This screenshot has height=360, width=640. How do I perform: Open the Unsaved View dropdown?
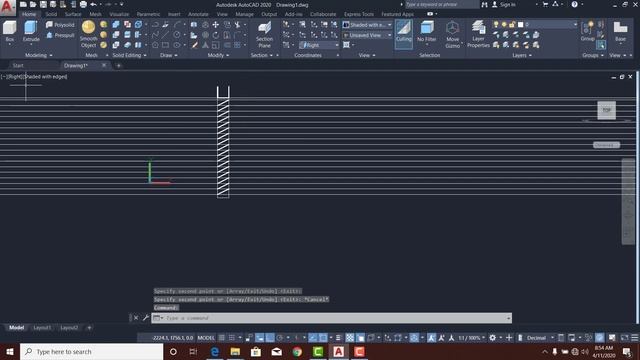click(x=367, y=36)
